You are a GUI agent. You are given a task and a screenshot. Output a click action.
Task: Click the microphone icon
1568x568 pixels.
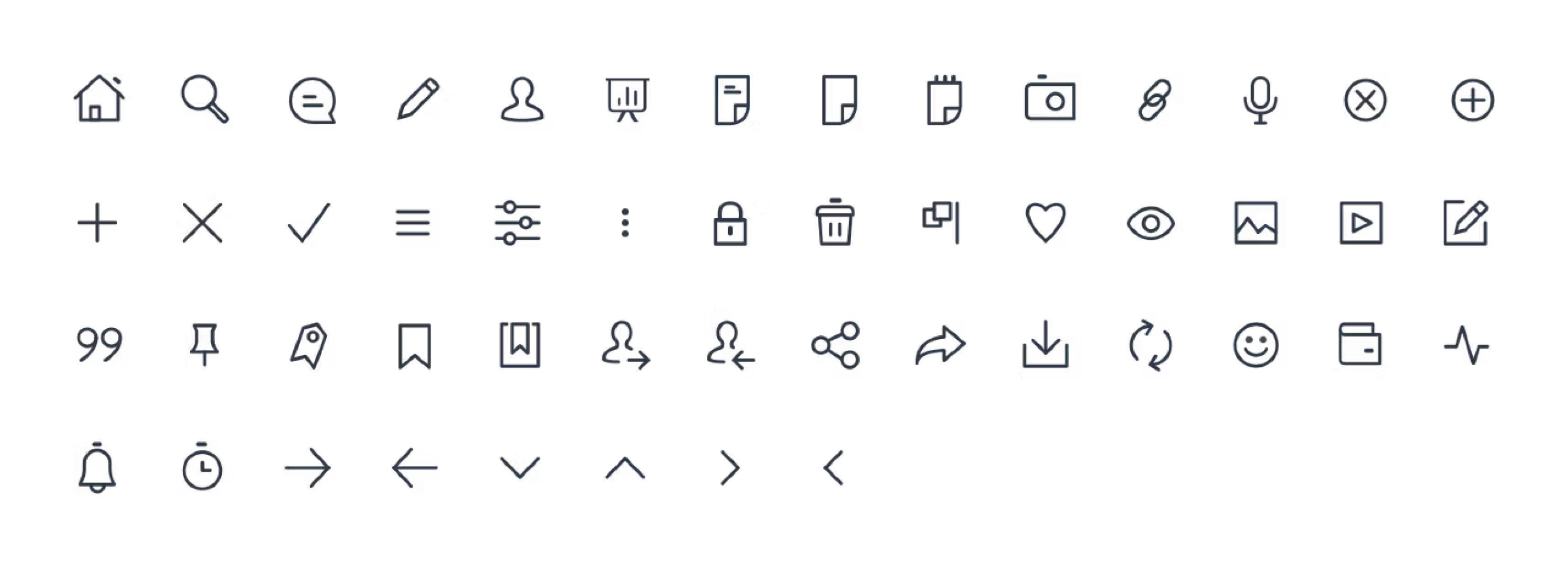click(x=1260, y=100)
